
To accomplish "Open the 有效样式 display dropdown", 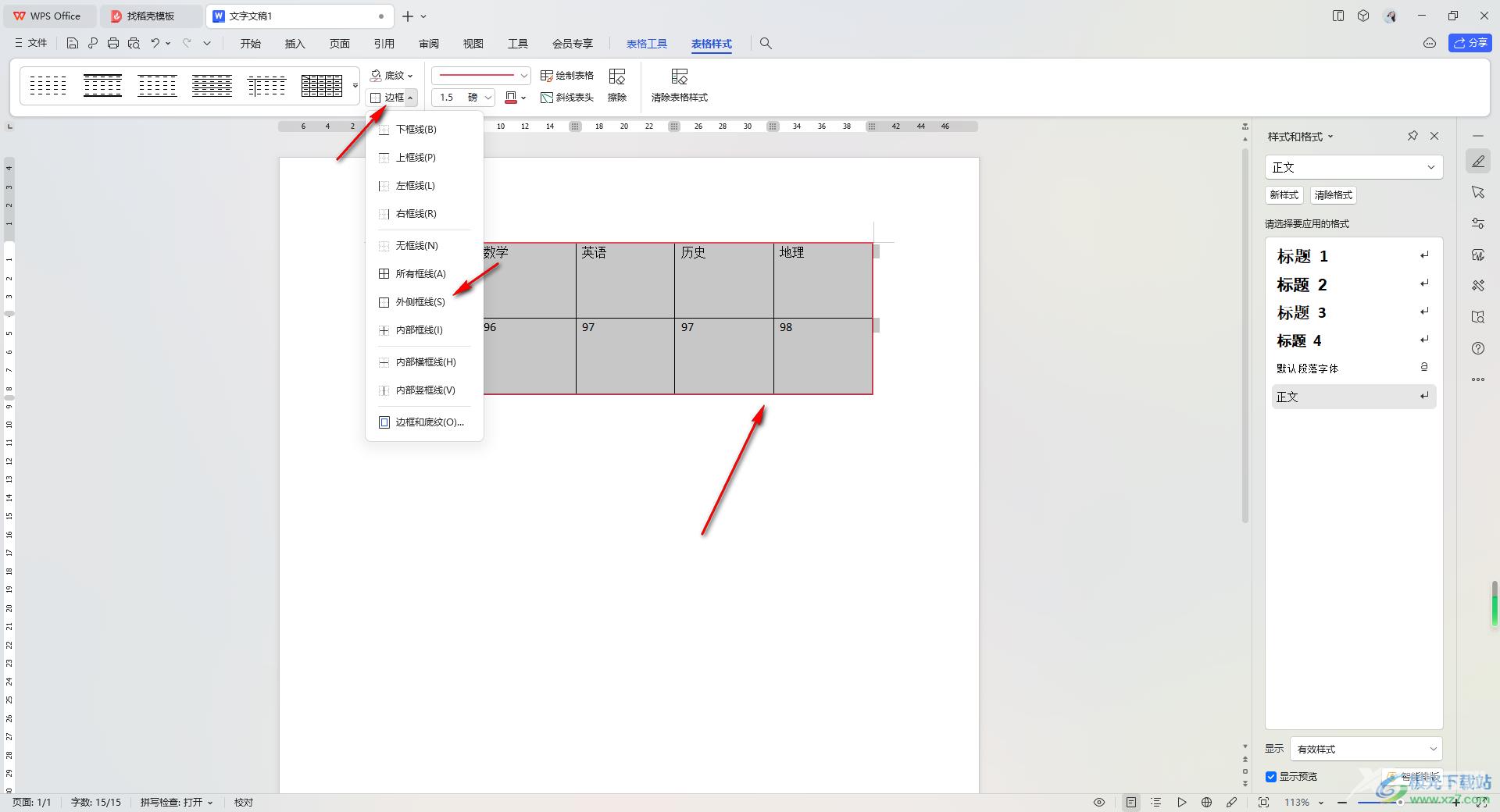I will [1366, 749].
